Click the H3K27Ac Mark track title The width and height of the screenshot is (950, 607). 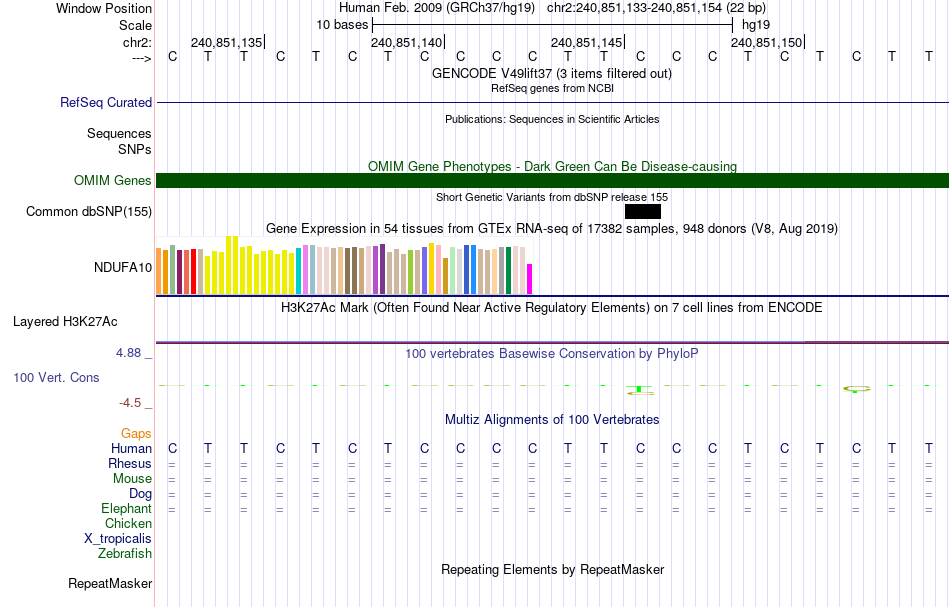pos(552,307)
